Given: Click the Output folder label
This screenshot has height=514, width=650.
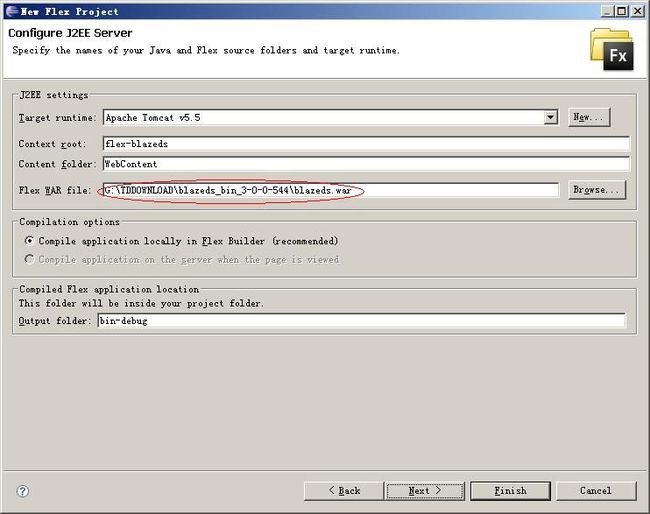Looking at the screenshot, I should 55,321.
